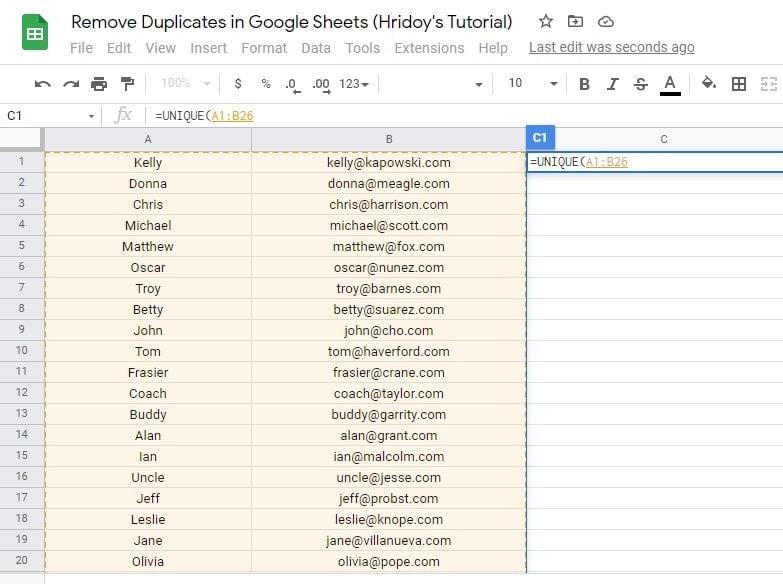Click the cell buddy@garrity.com
This screenshot has width=783, height=584.
pyautogui.click(x=389, y=414)
